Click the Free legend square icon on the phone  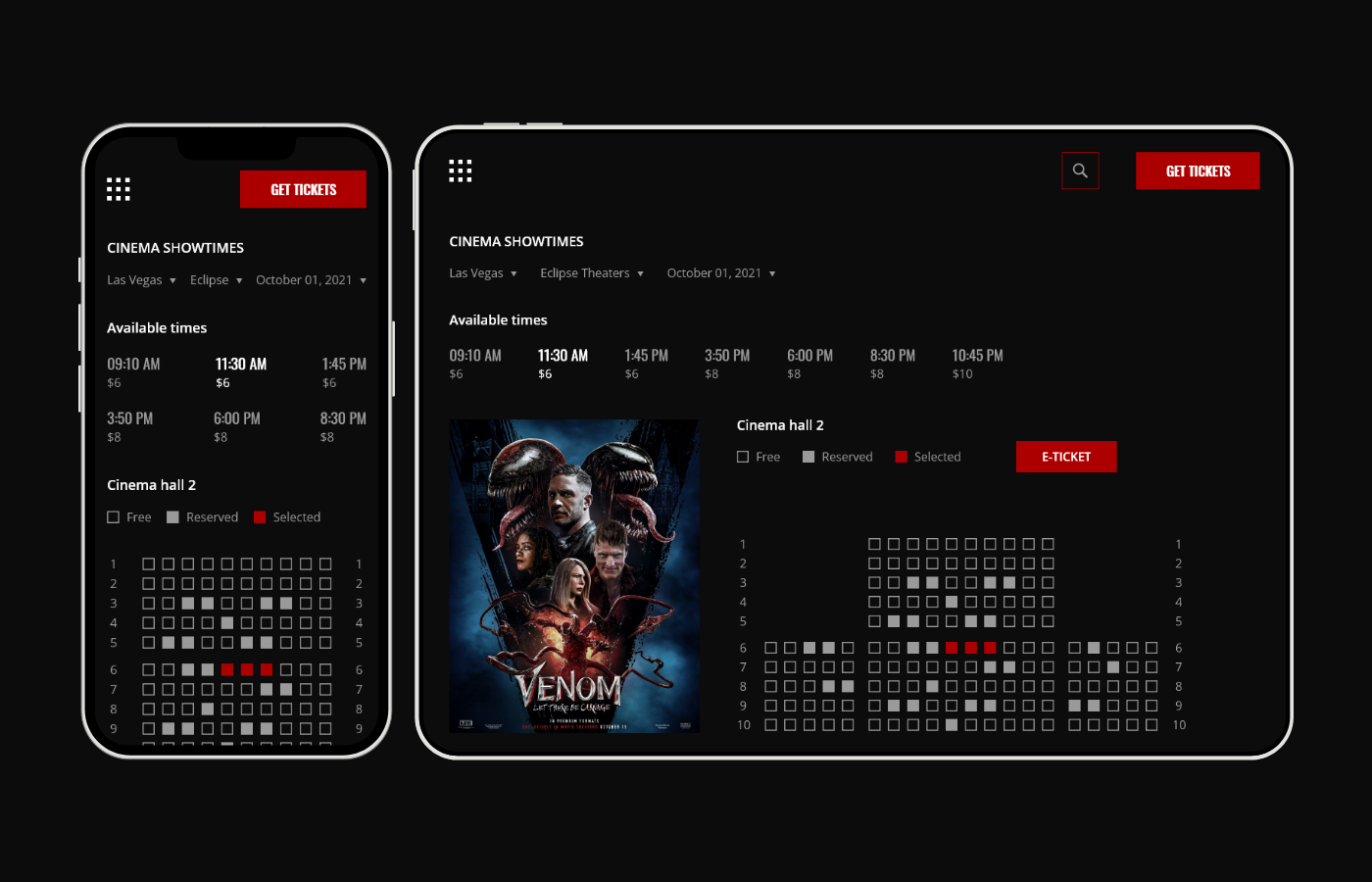click(113, 517)
